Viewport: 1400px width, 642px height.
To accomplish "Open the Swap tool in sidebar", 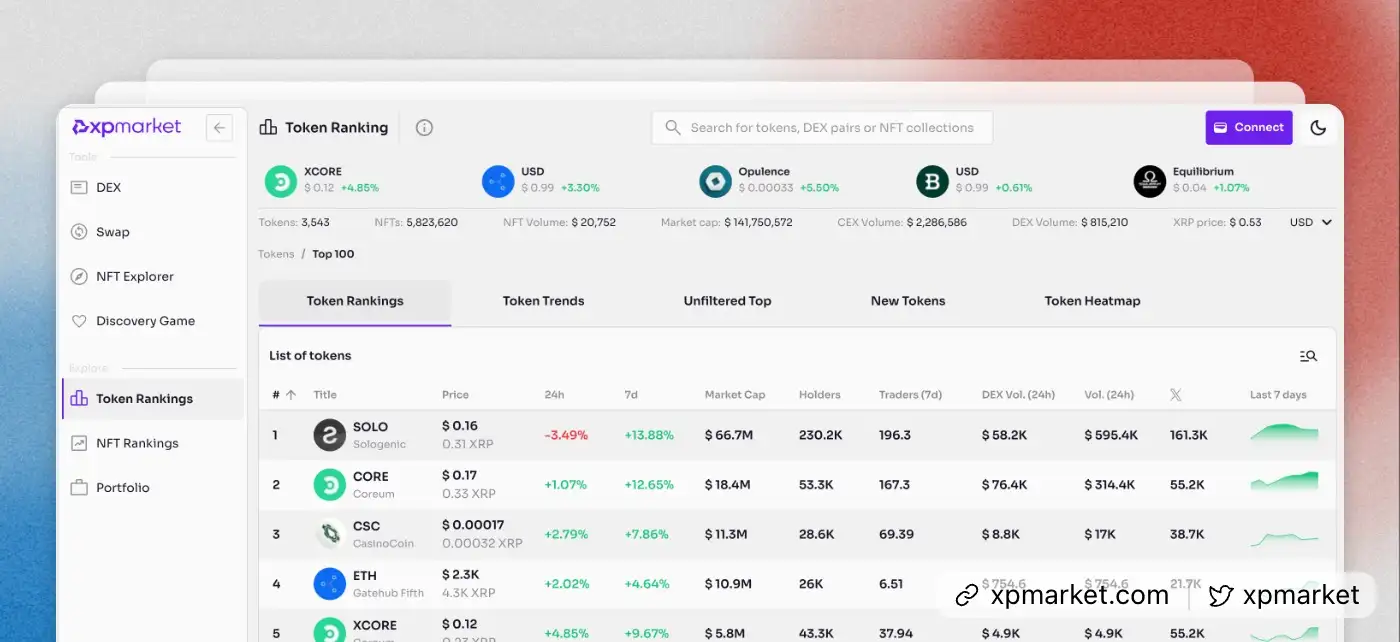I will 112,232.
